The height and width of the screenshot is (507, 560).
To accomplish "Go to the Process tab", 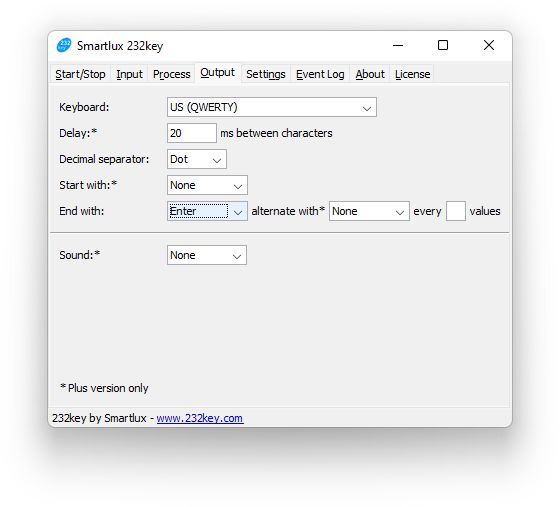I will coord(171,74).
